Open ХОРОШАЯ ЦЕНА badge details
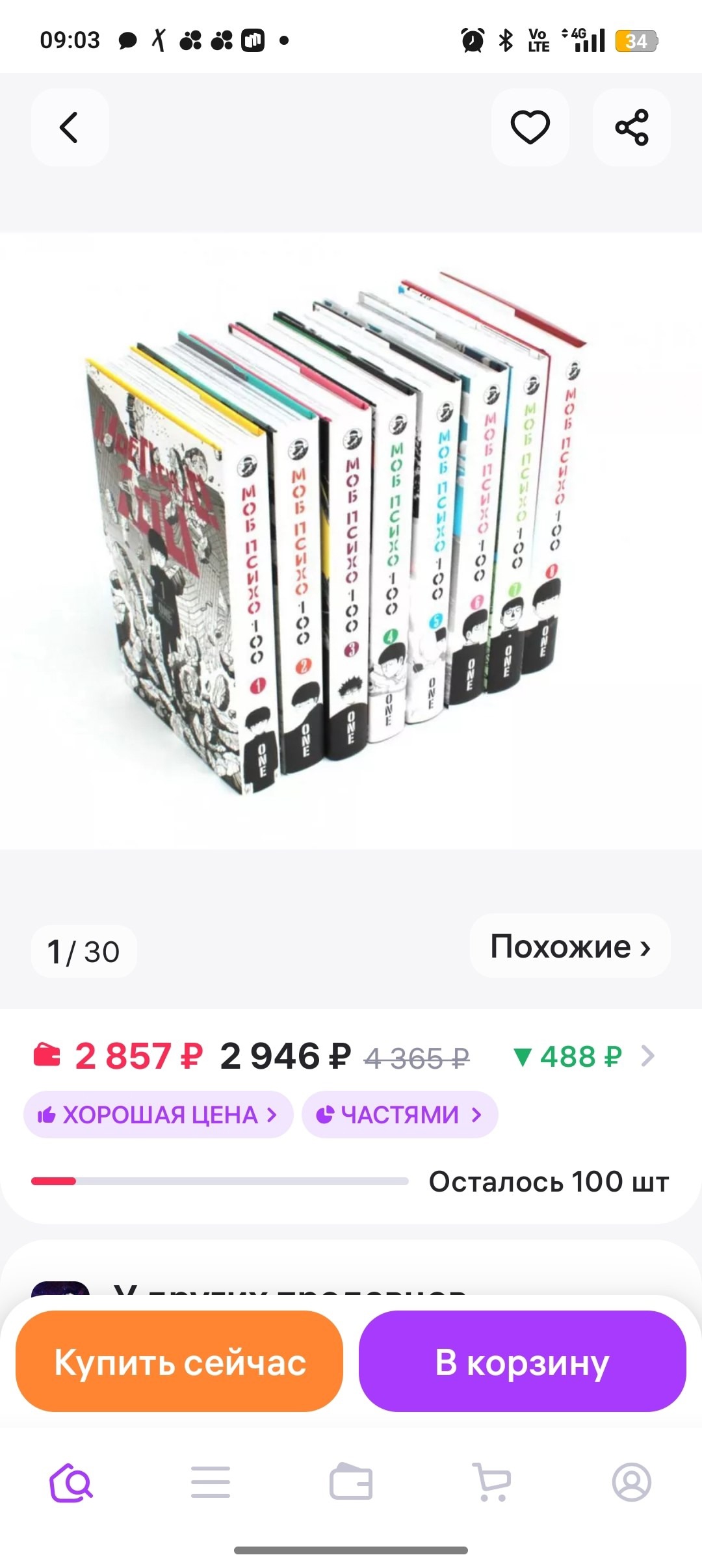This screenshot has width=702, height=1568. coord(158,1115)
